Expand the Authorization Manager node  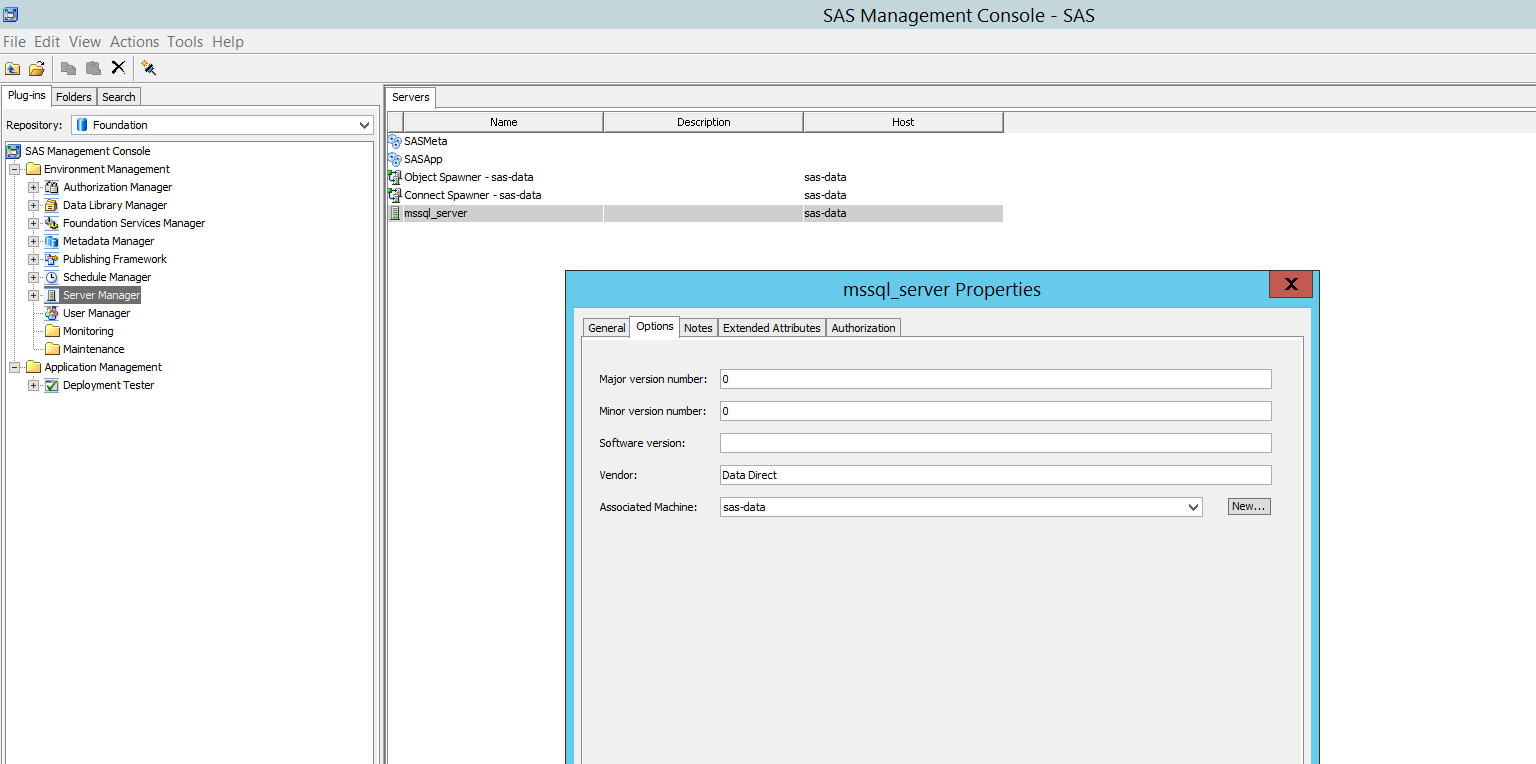(x=34, y=187)
